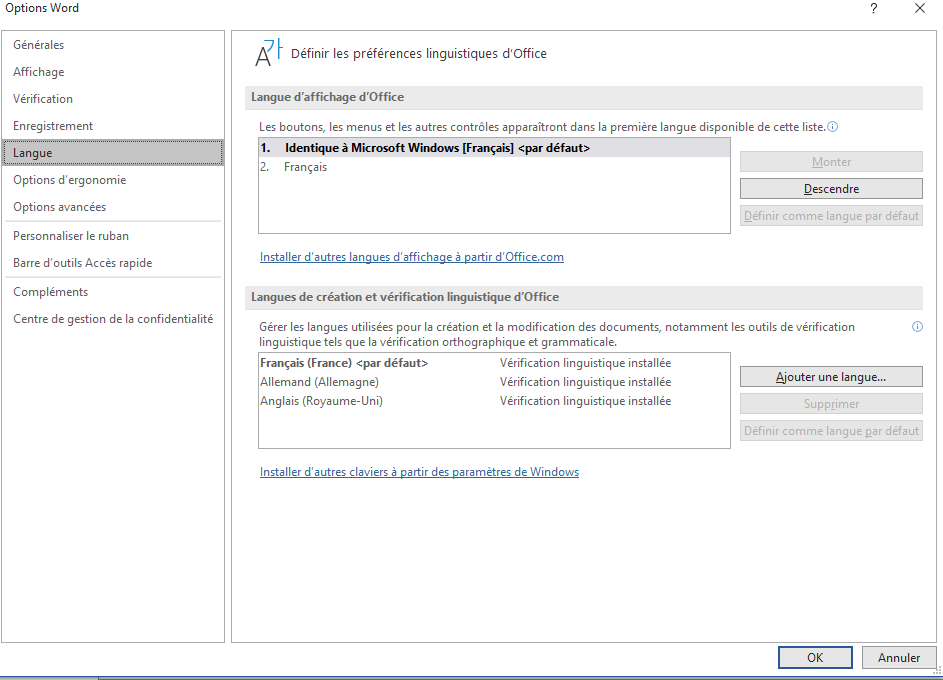Click Vérification linguistique installée for Français (France)
This screenshot has width=943, height=680.
tap(585, 363)
